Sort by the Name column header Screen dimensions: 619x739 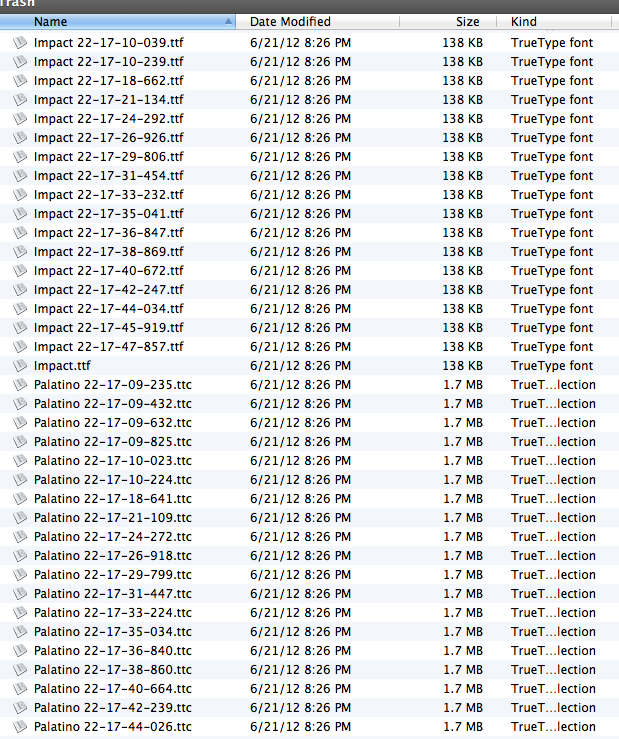tap(117, 22)
